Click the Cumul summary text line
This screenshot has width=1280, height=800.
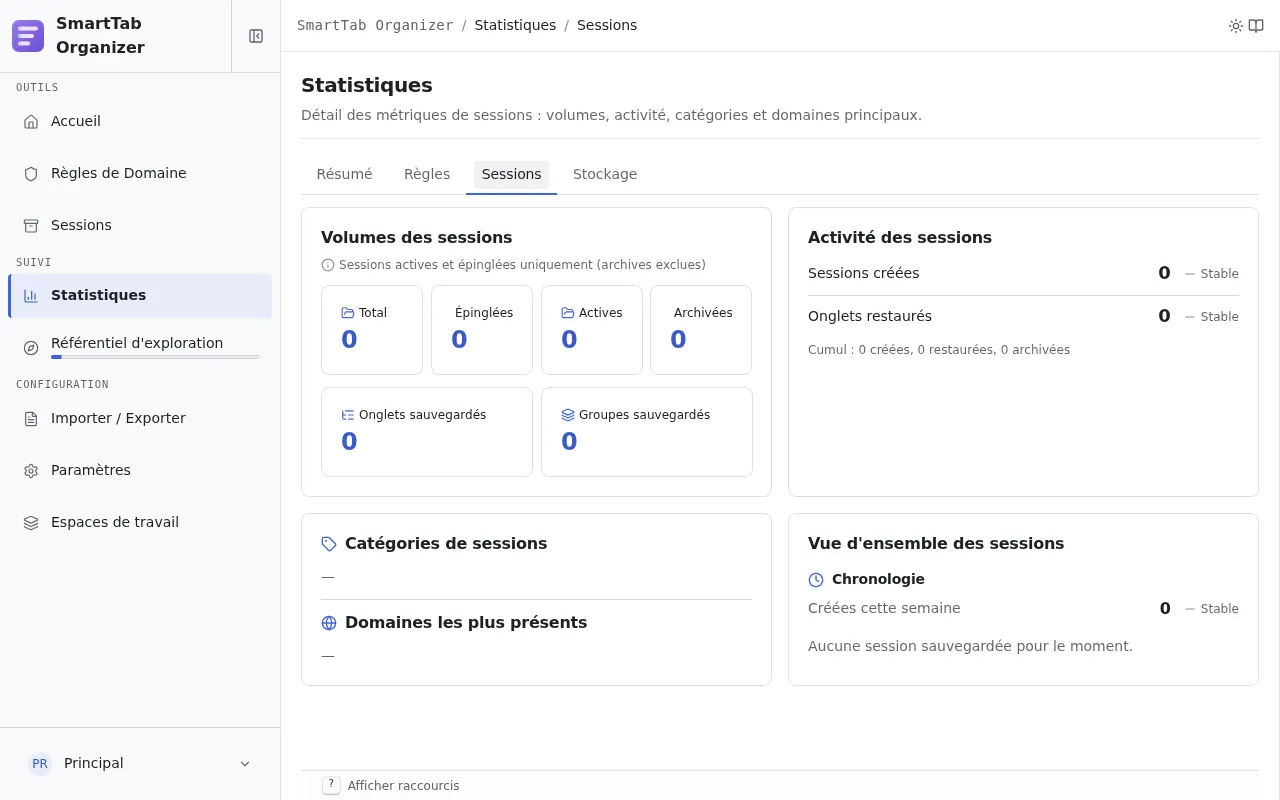(x=939, y=350)
